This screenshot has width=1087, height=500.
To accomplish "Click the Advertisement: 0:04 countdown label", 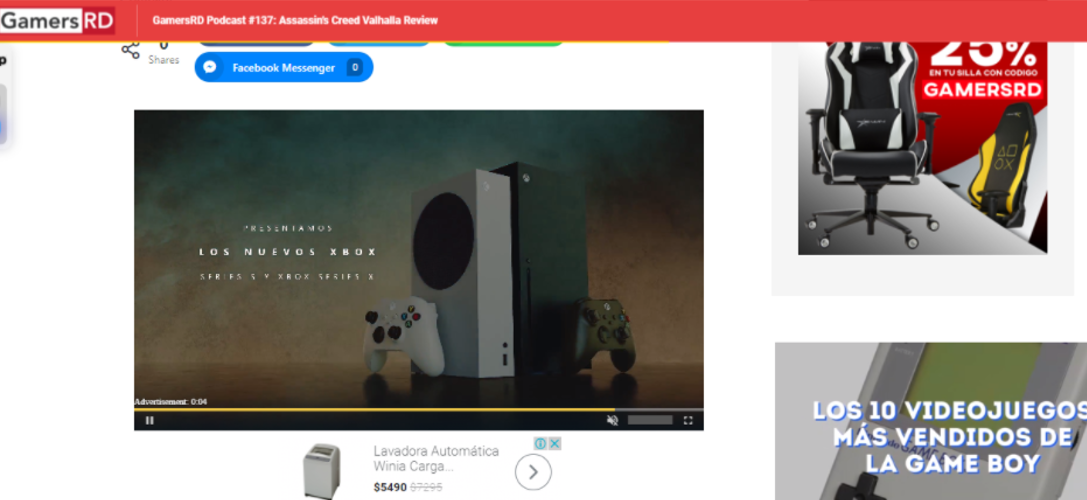I will pos(171,402).
